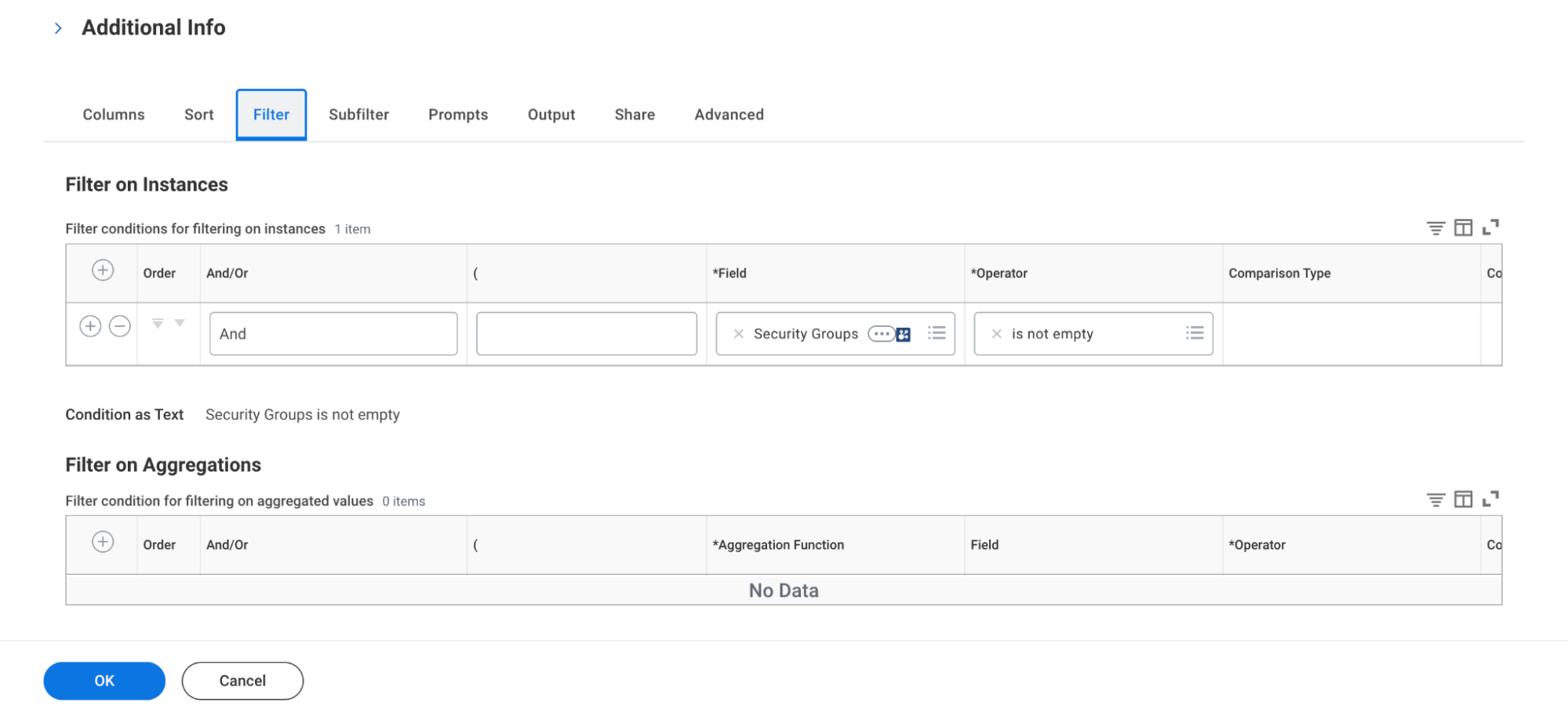Click the And/Or field showing And
The height and width of the screenshot is (720, 1568).
pos(333,334)
